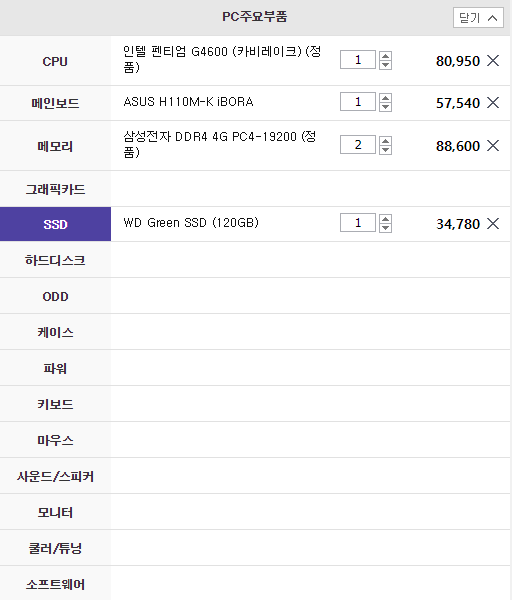This screenshot has height=600, width=512.
Task: Delete the WD Green SSD item
Action: tap(493, 223)
